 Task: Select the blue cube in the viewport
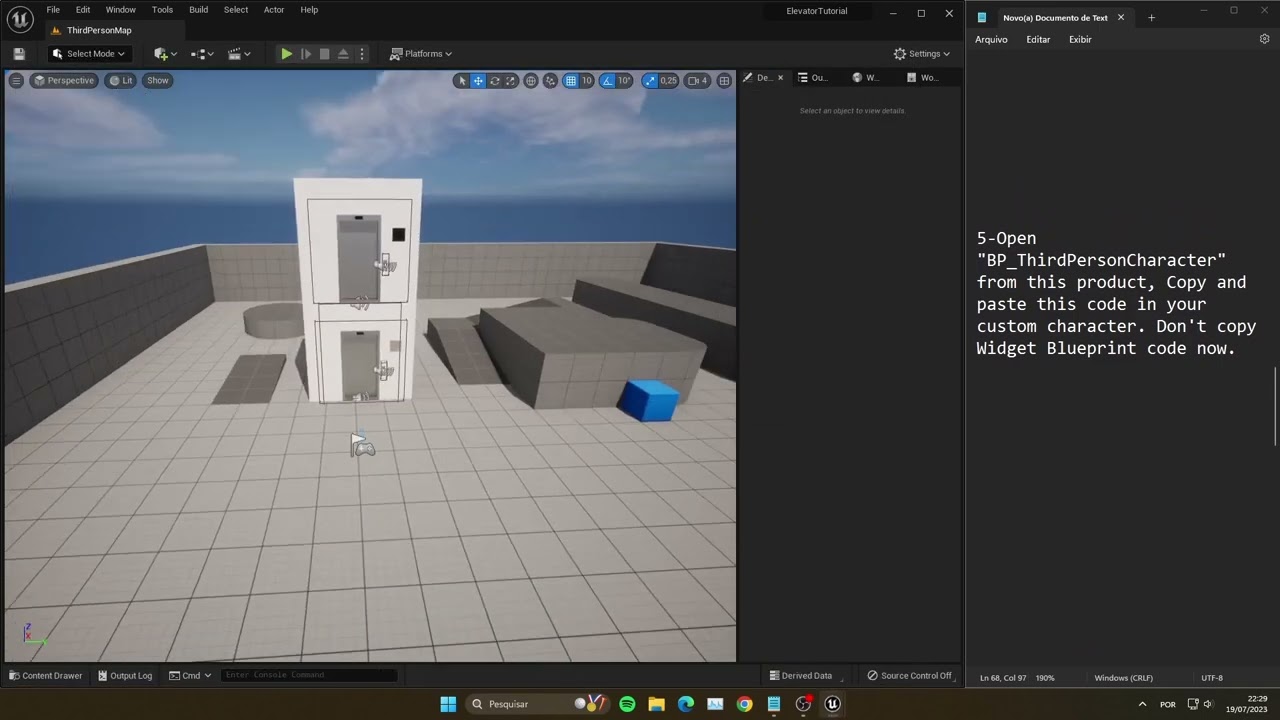coord(648,400)
